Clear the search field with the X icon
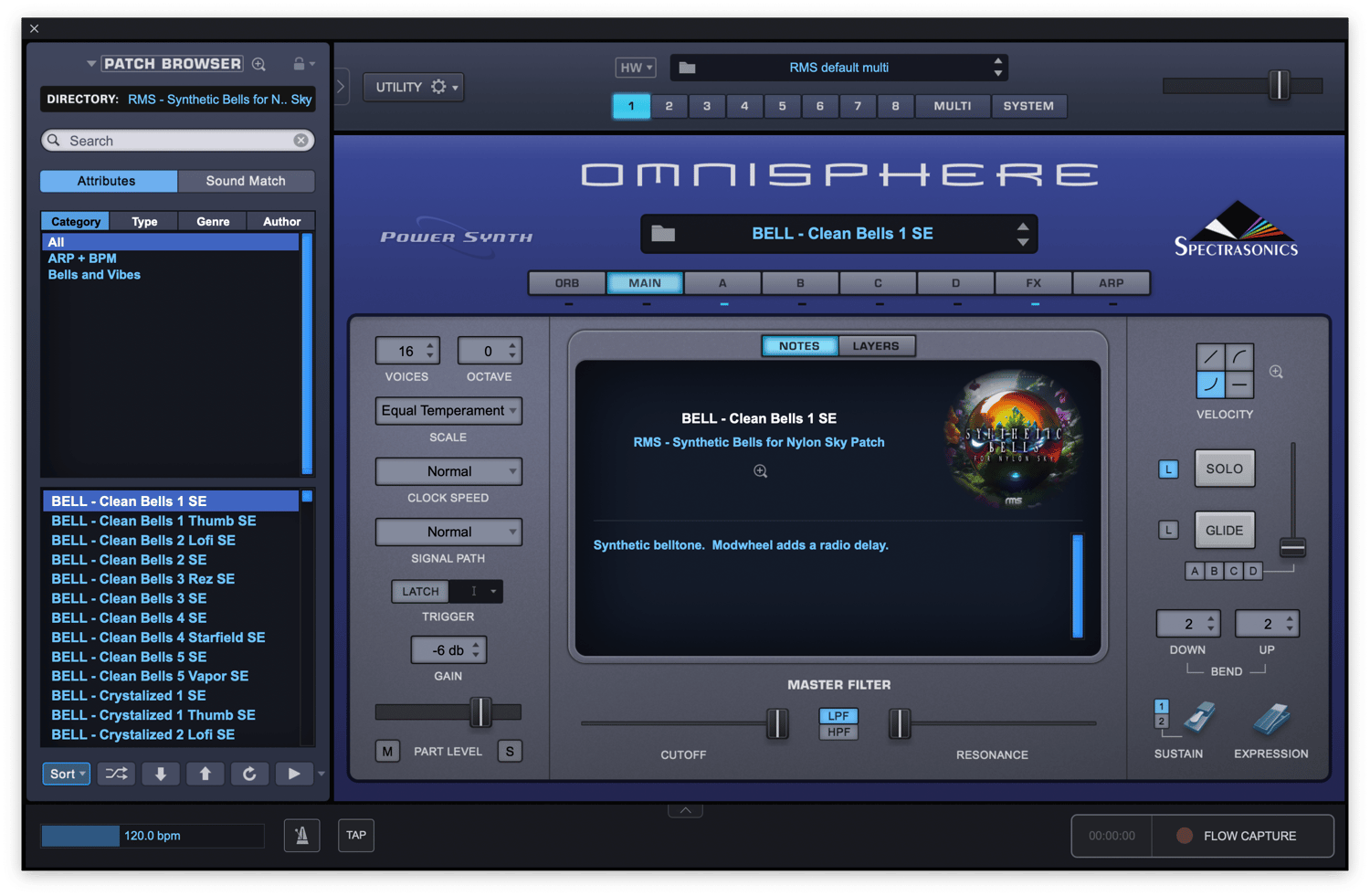 click(300, 141)
